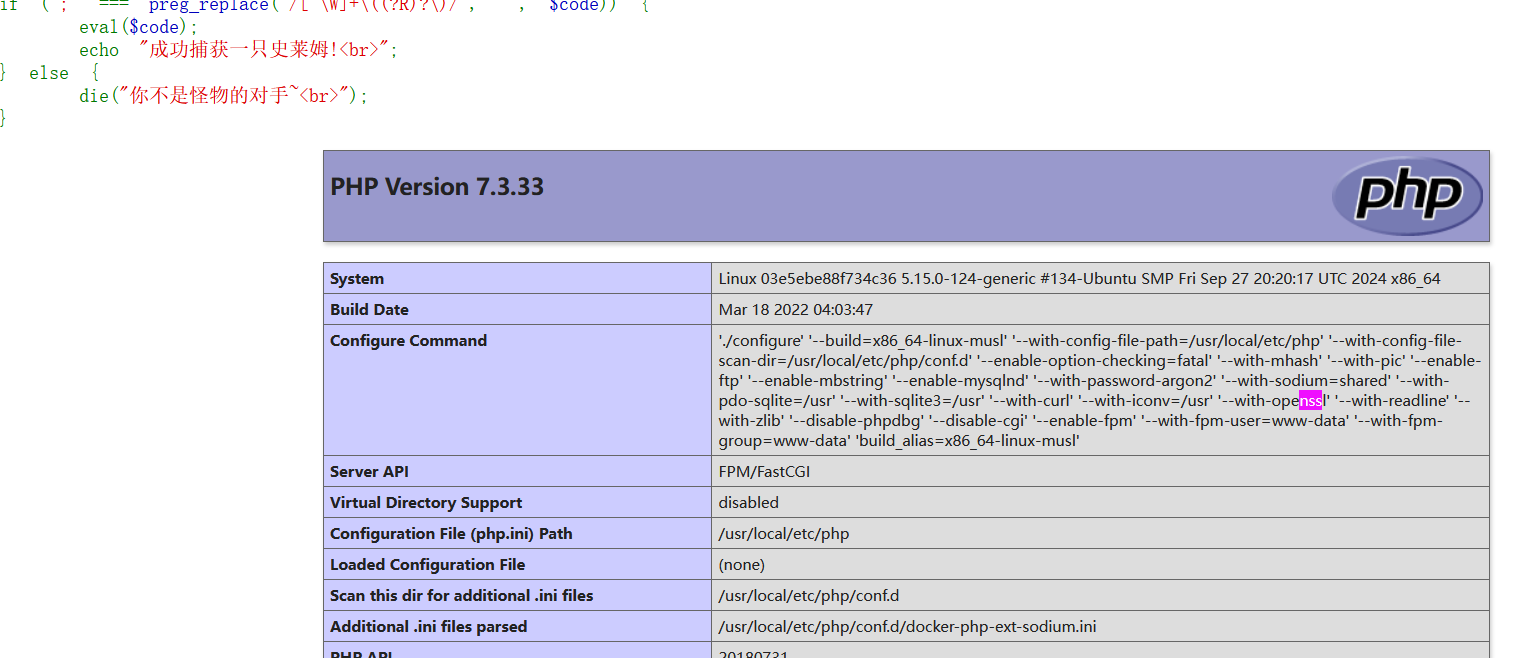Click the highlighted 'nss' text in openssl
This screenshot has width=1527, height=658.
1311,401
